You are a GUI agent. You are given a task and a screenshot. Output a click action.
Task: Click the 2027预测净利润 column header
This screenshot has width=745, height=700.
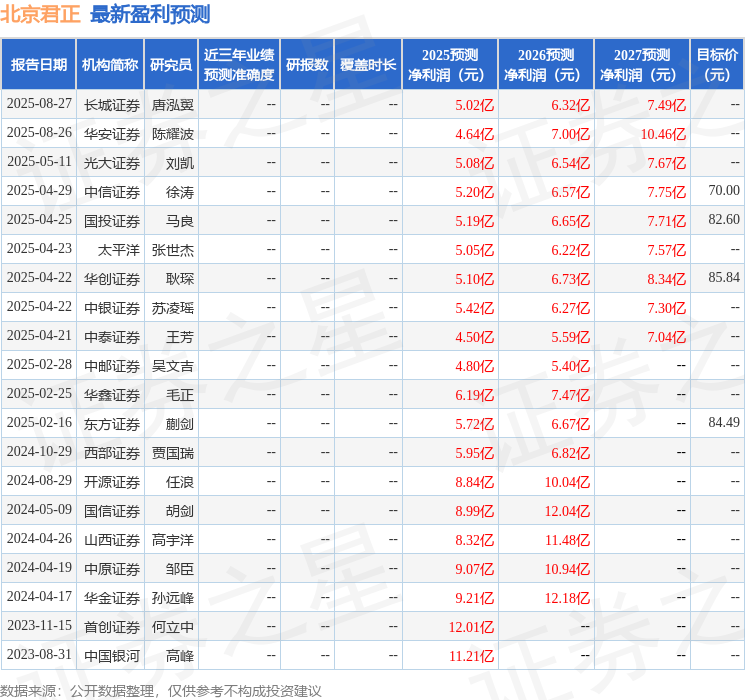(x=642, y=65)
